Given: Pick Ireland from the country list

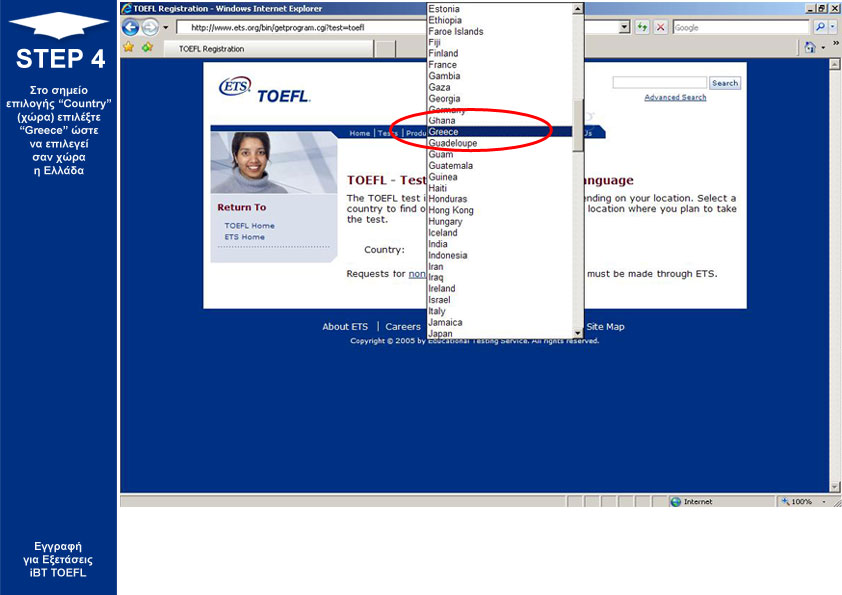Looking at the screenshot, I should point(499,288).
